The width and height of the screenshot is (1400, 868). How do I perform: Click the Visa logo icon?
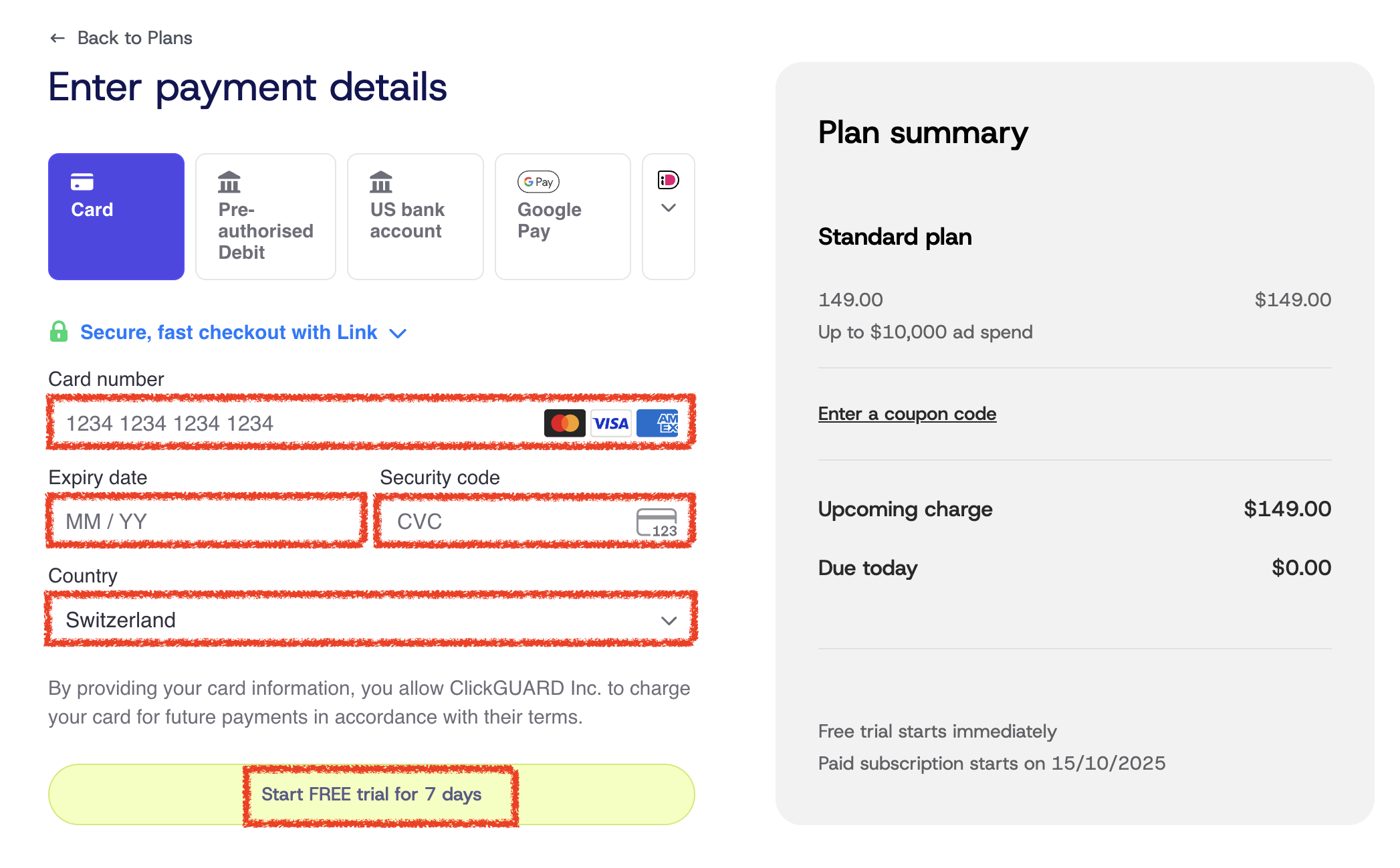point(611,423)
